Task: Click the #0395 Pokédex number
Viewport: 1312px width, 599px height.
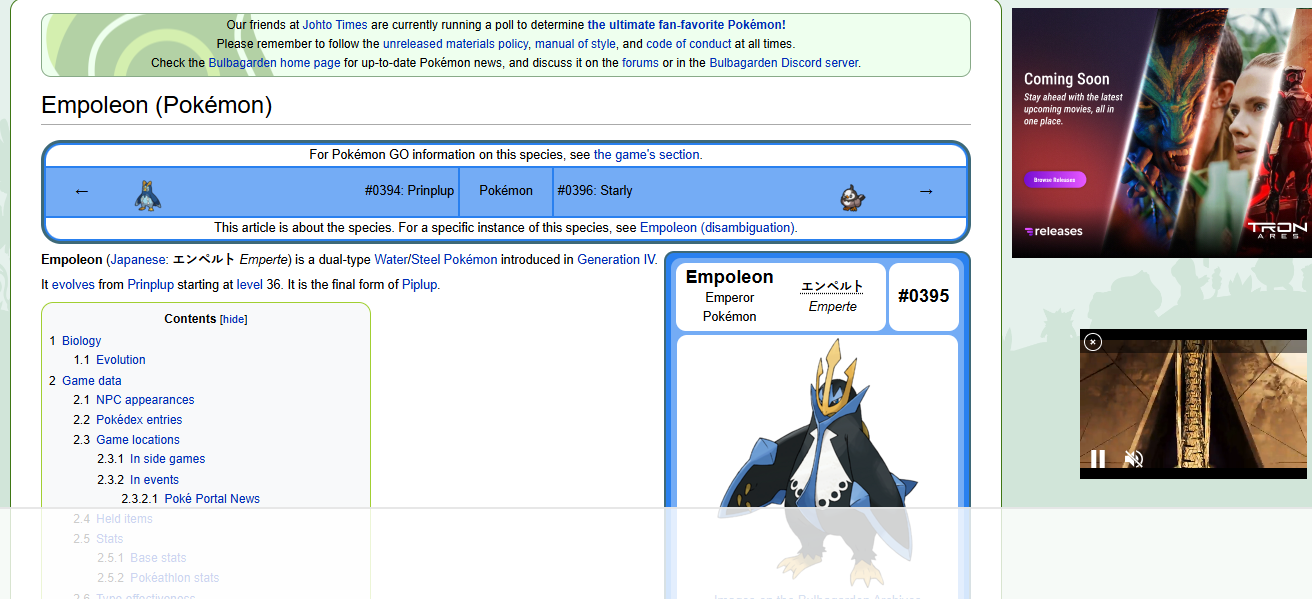Action: click(923, 296)
